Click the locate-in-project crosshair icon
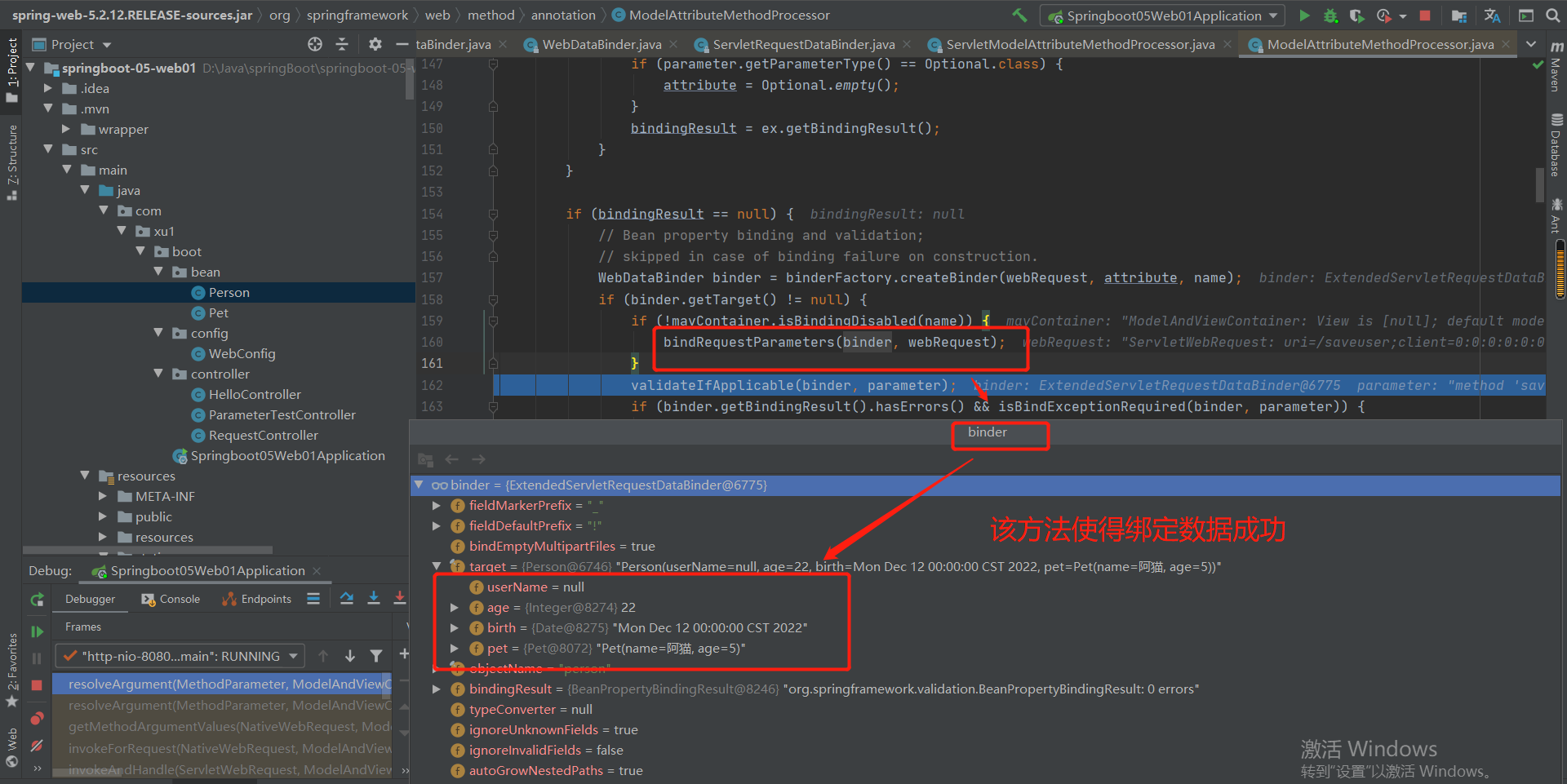The width and height of the screenshot is (1567, 784). click(x=315, y=44)
